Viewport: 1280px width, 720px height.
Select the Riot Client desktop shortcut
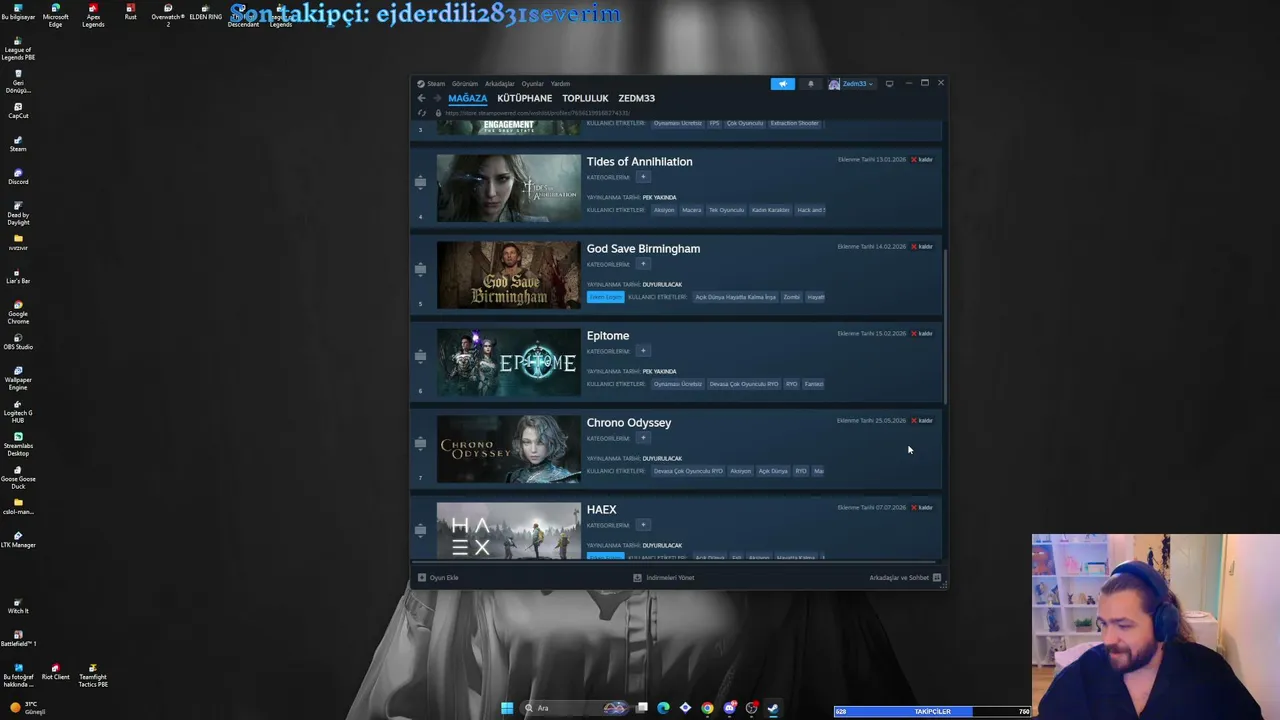pyautogui.click(x=55, y=671)
